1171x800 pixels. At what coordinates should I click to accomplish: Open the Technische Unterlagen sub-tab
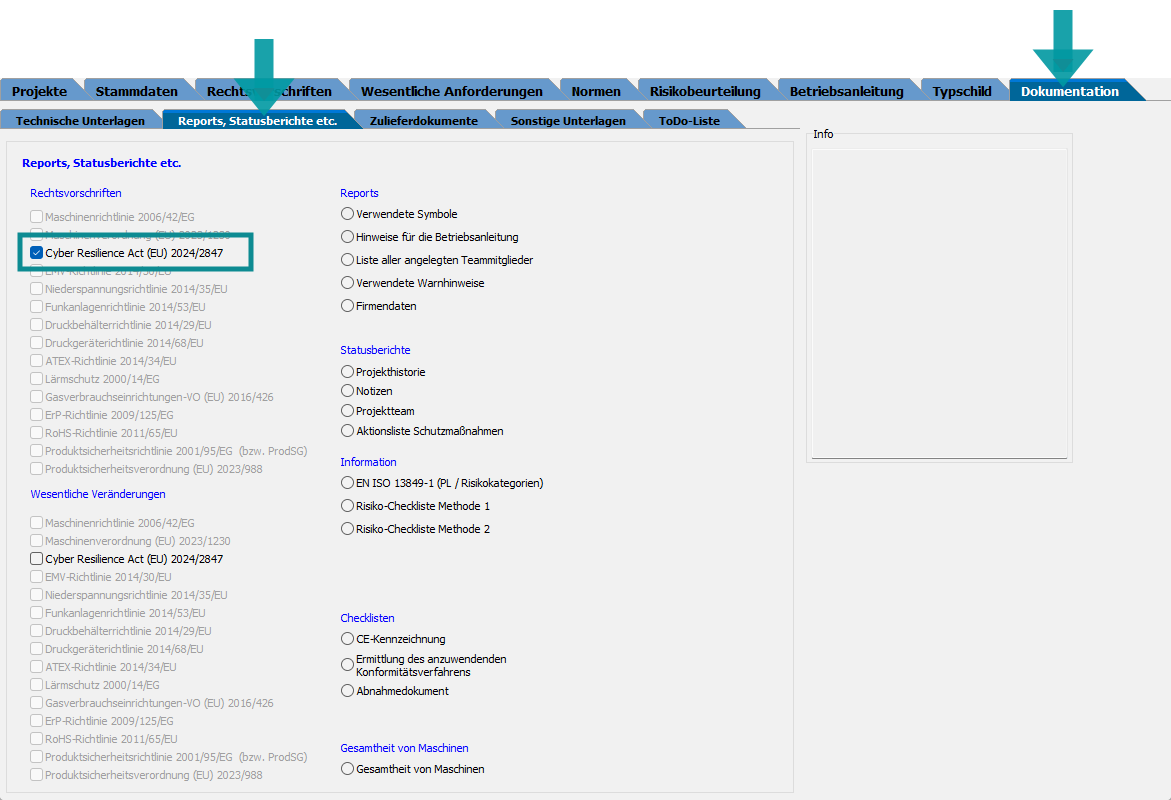(x=80, y=121)
